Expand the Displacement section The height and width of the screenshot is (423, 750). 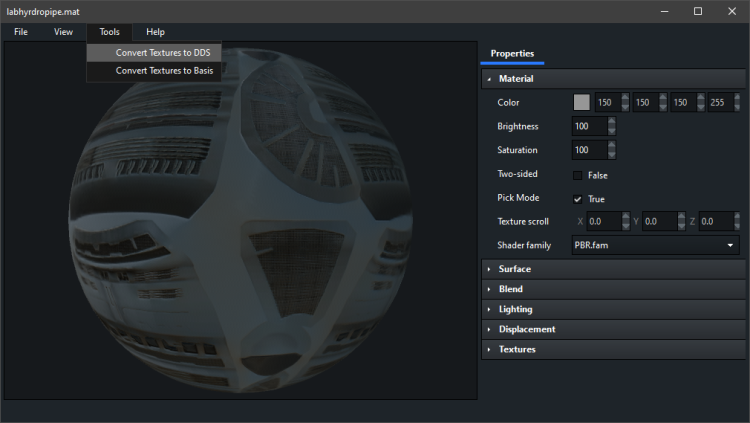[527, 329]
